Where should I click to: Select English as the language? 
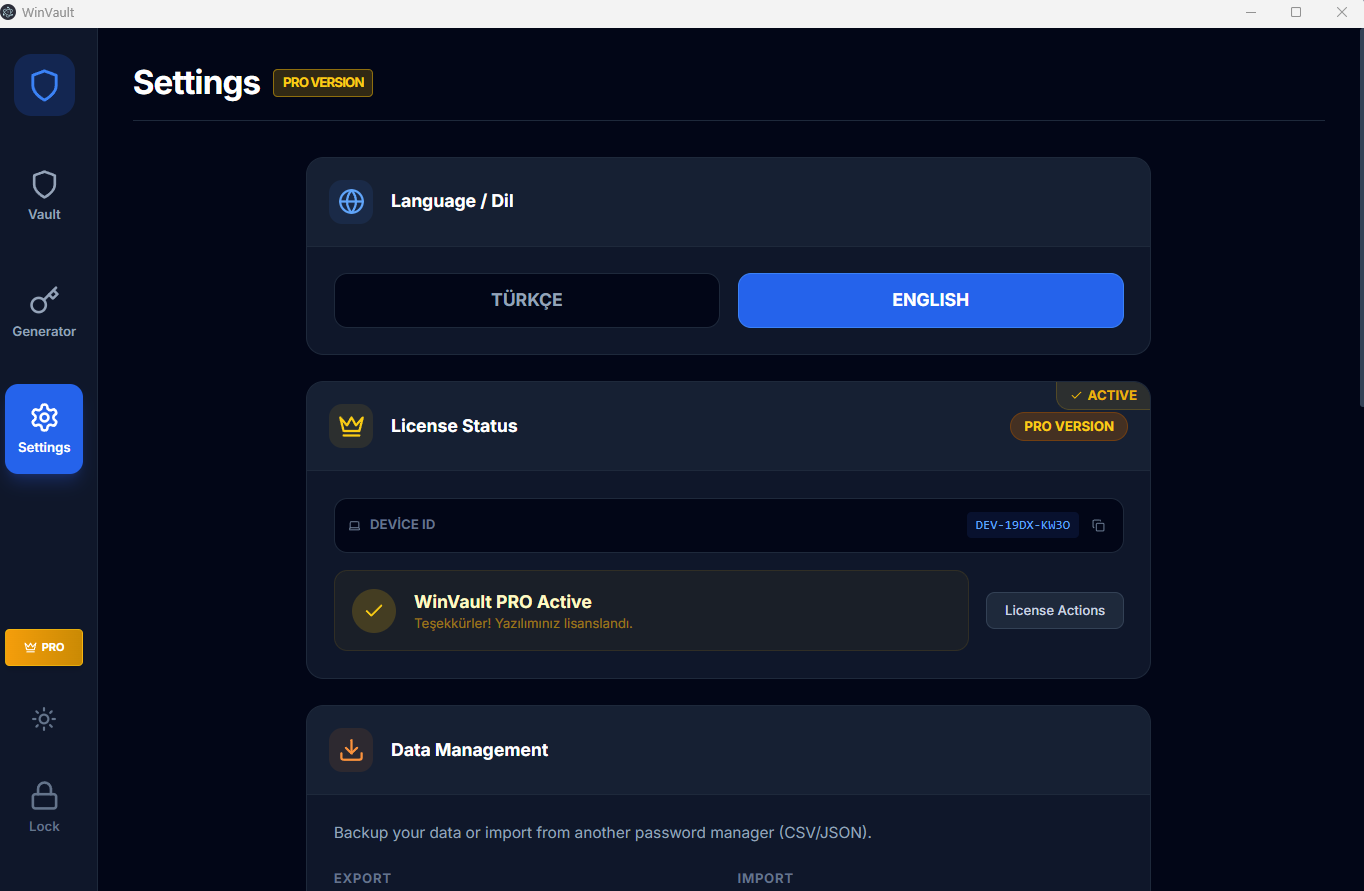pos(930,300)
